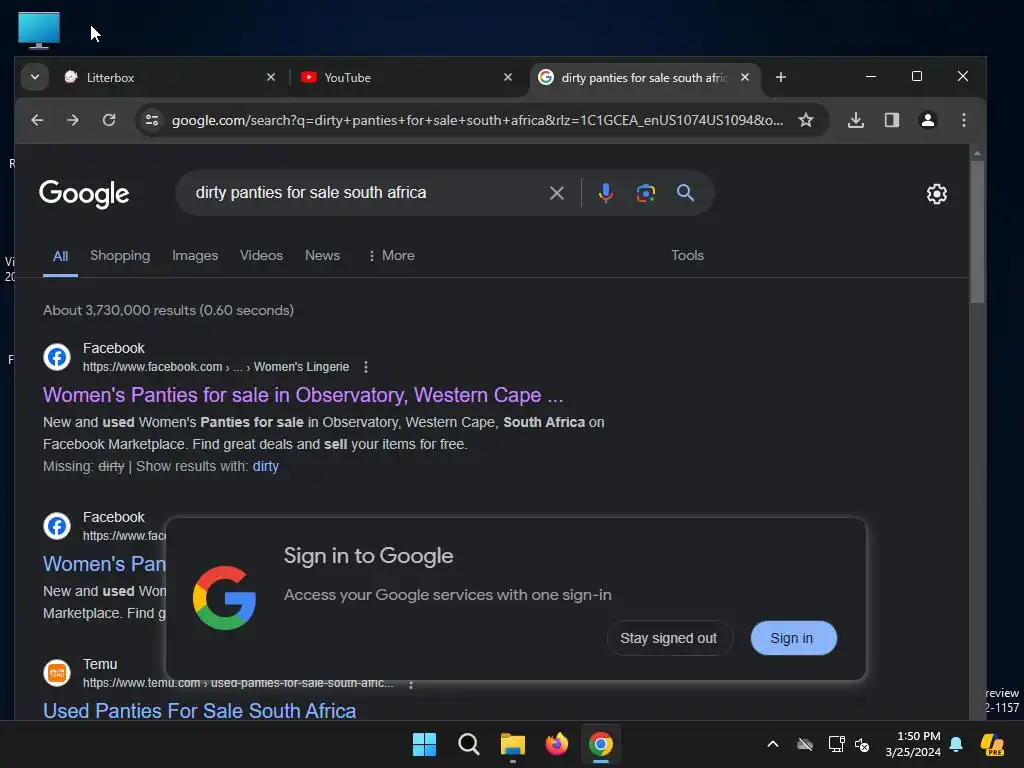1024x768 pixels.
Task: Switch to the Litterbox tab
Action: point(170,77)
